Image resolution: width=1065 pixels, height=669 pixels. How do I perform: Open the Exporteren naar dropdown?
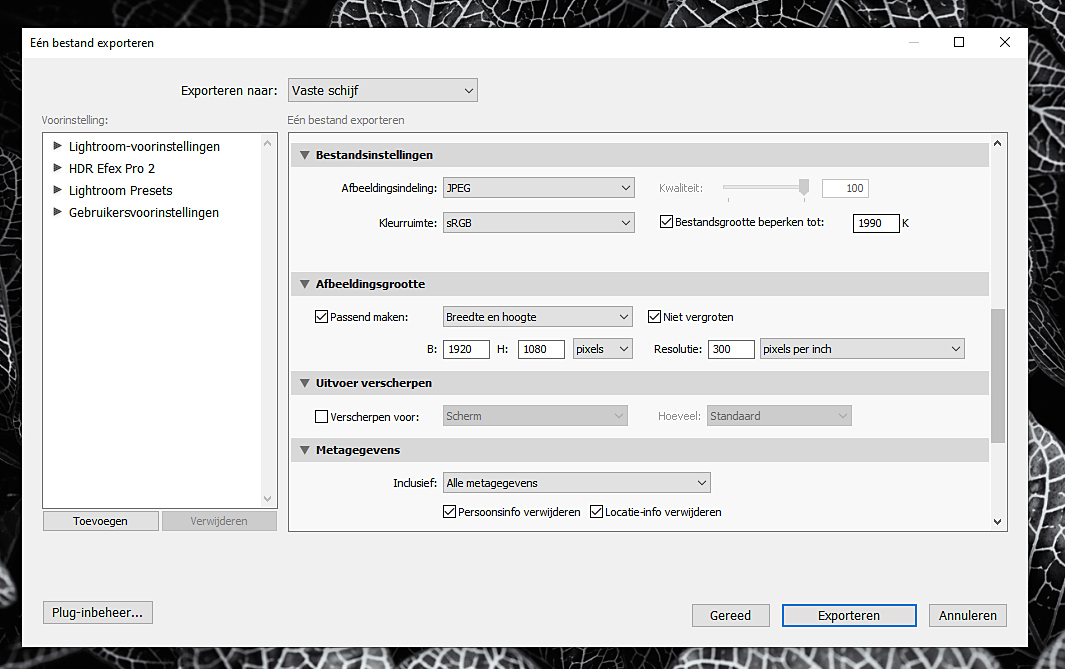[x=383, y=90]
